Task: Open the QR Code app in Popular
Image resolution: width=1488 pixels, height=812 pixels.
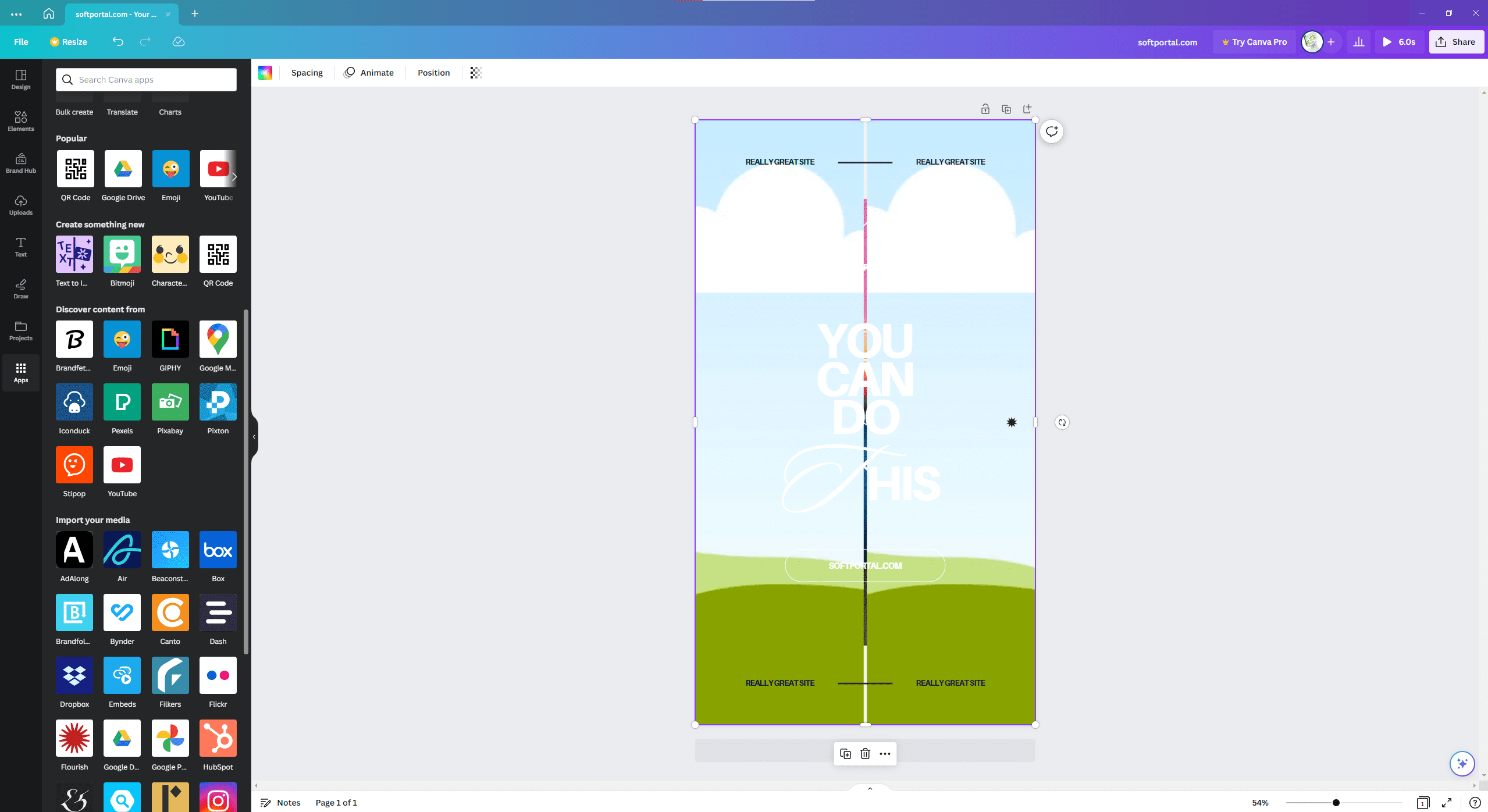Action: point(76,169)
